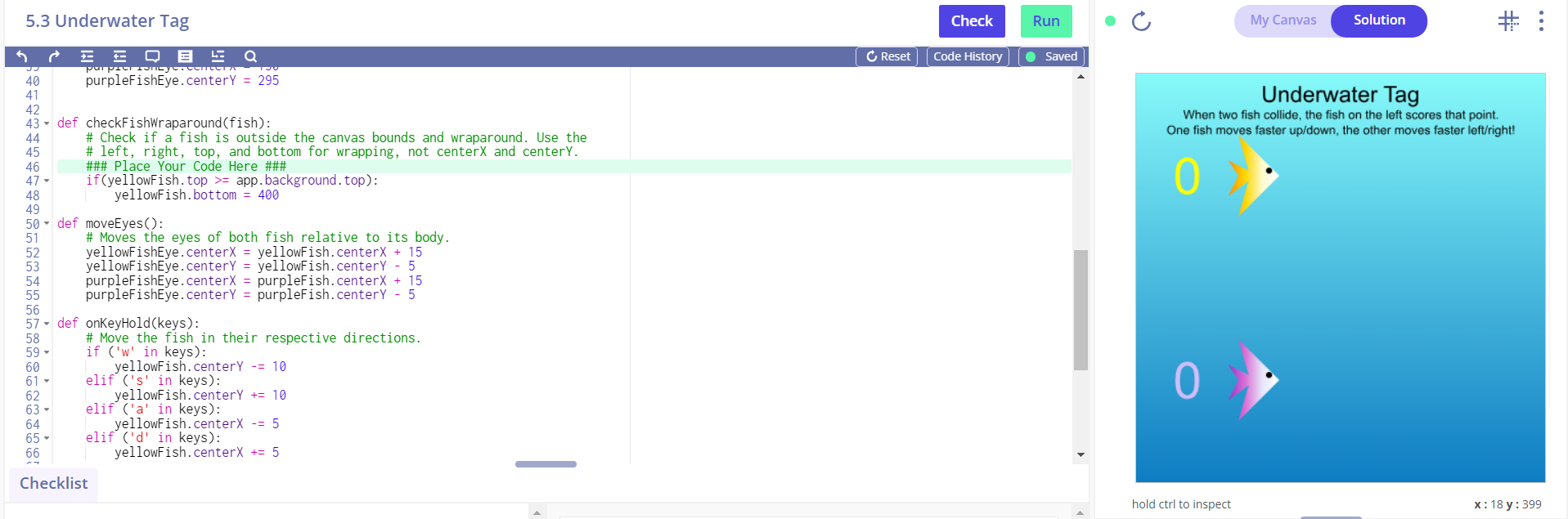Click the Saved status indicator
Viewport: 1568px width, 519px height.
(1052, 56)
